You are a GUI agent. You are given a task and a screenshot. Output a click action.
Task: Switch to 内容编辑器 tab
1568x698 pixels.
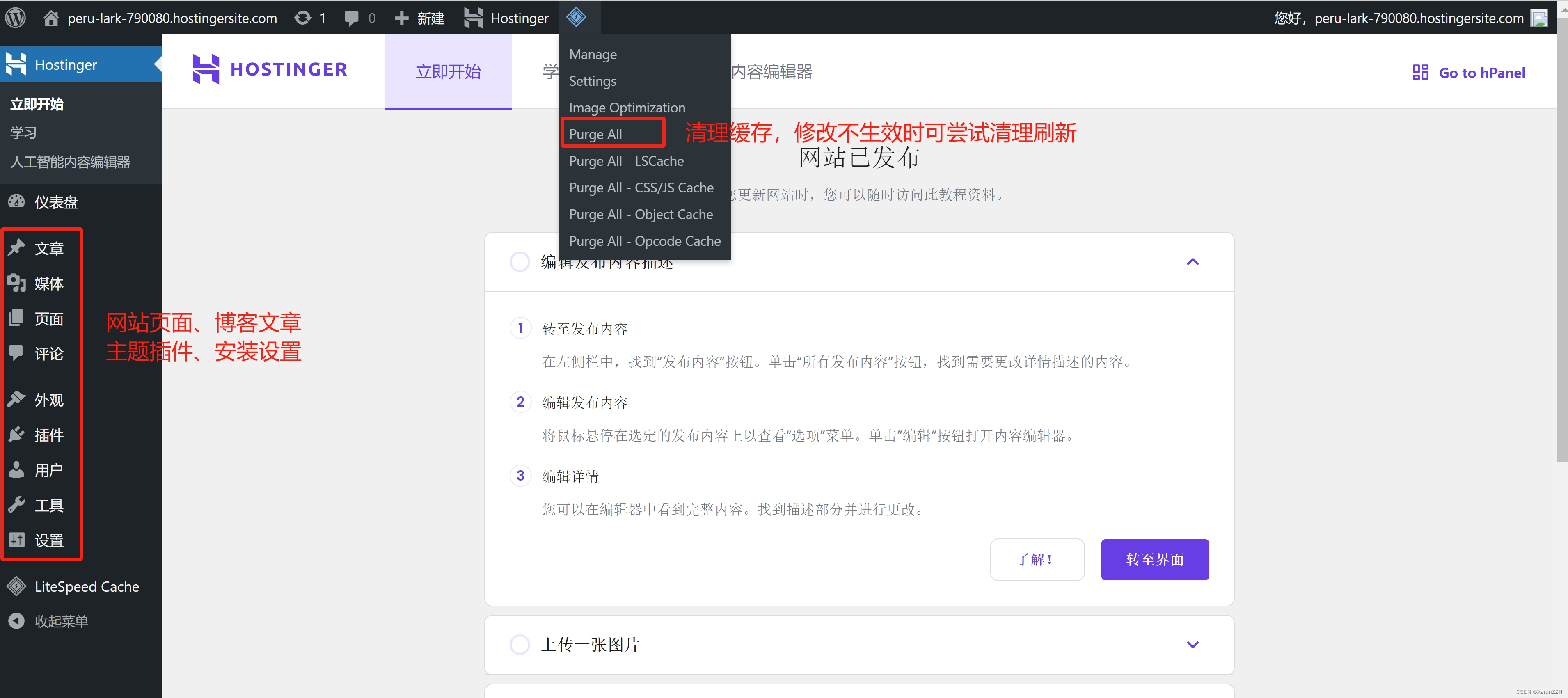click(x=771, y=72)
